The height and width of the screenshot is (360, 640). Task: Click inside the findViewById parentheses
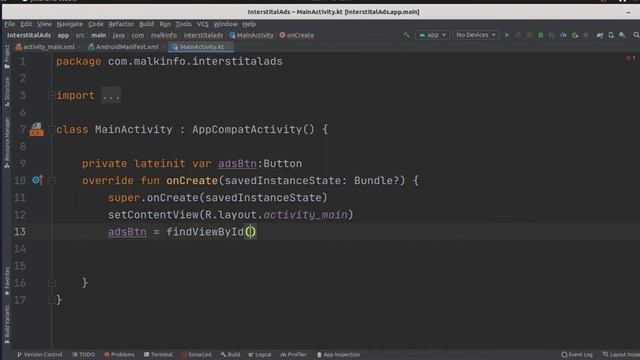[x=250, y=232]
